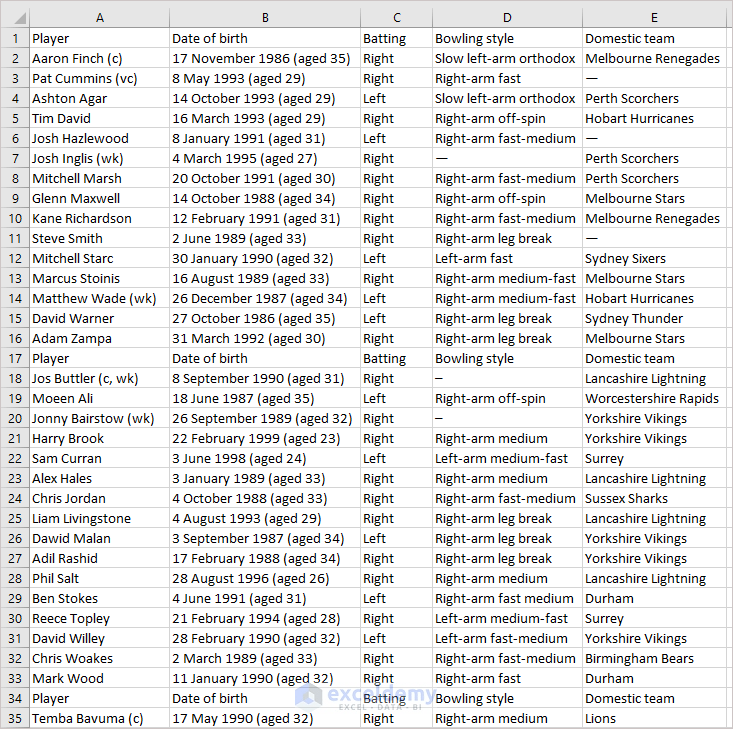Select the Mitchell Starc cell

tap(99, 259)
